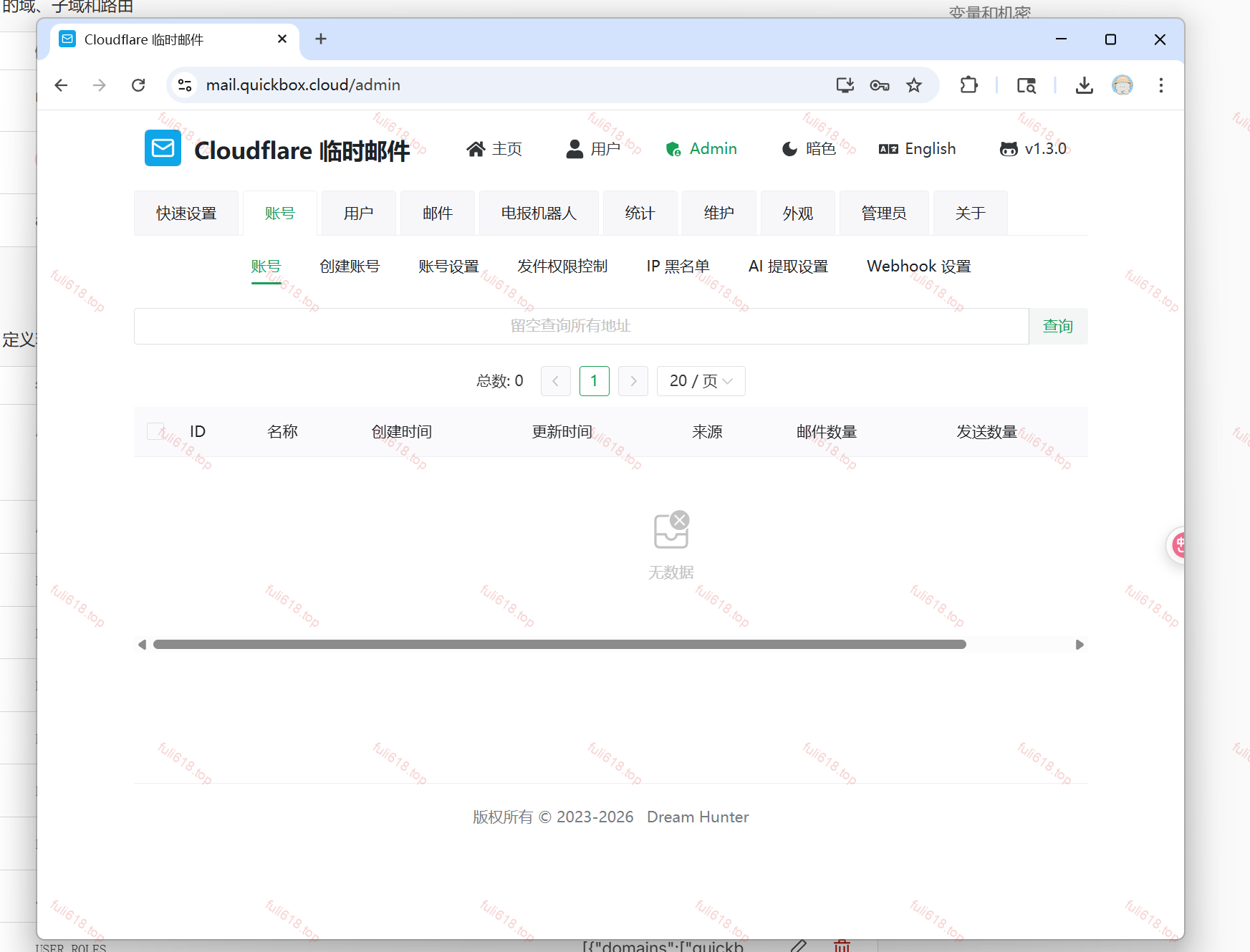Click the 名称 column header
Image resolution: width=1250 pixels, height=952 pixels.
(x=282, y=432)
